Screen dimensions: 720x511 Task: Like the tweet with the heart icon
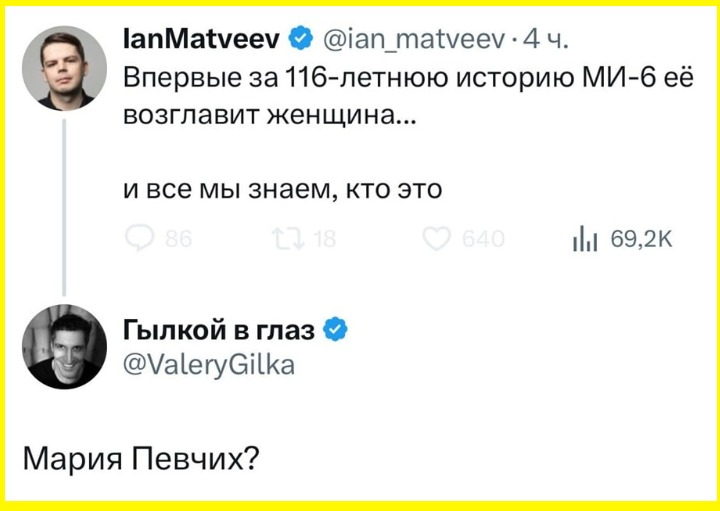(437, 240)
